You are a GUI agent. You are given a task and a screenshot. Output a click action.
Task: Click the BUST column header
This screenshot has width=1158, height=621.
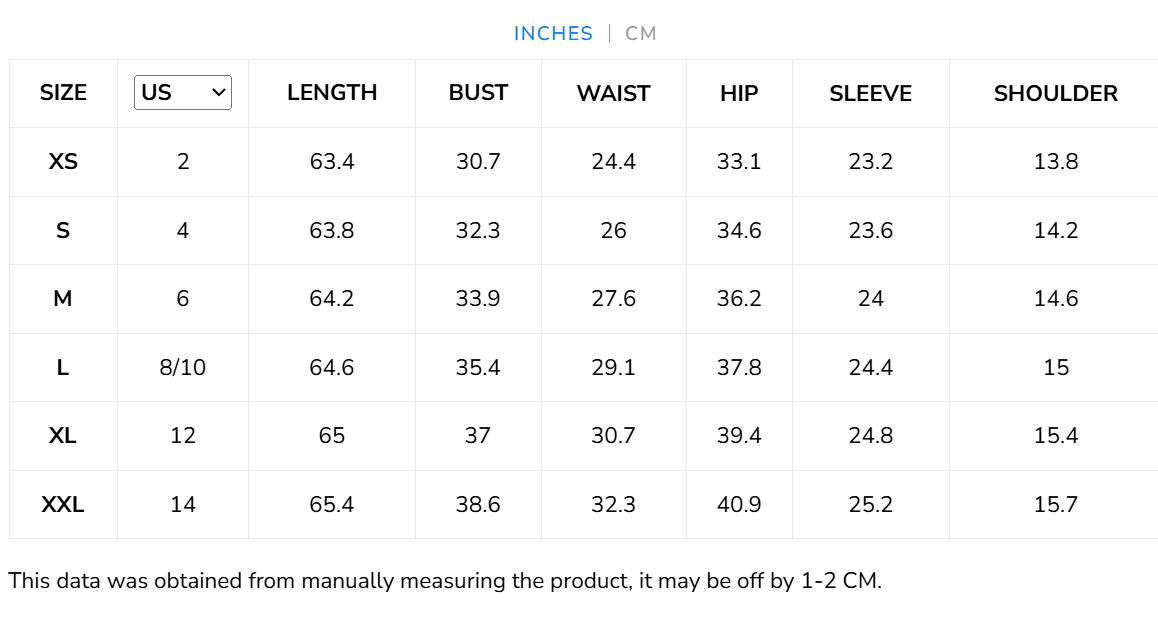tap(478, 93)
